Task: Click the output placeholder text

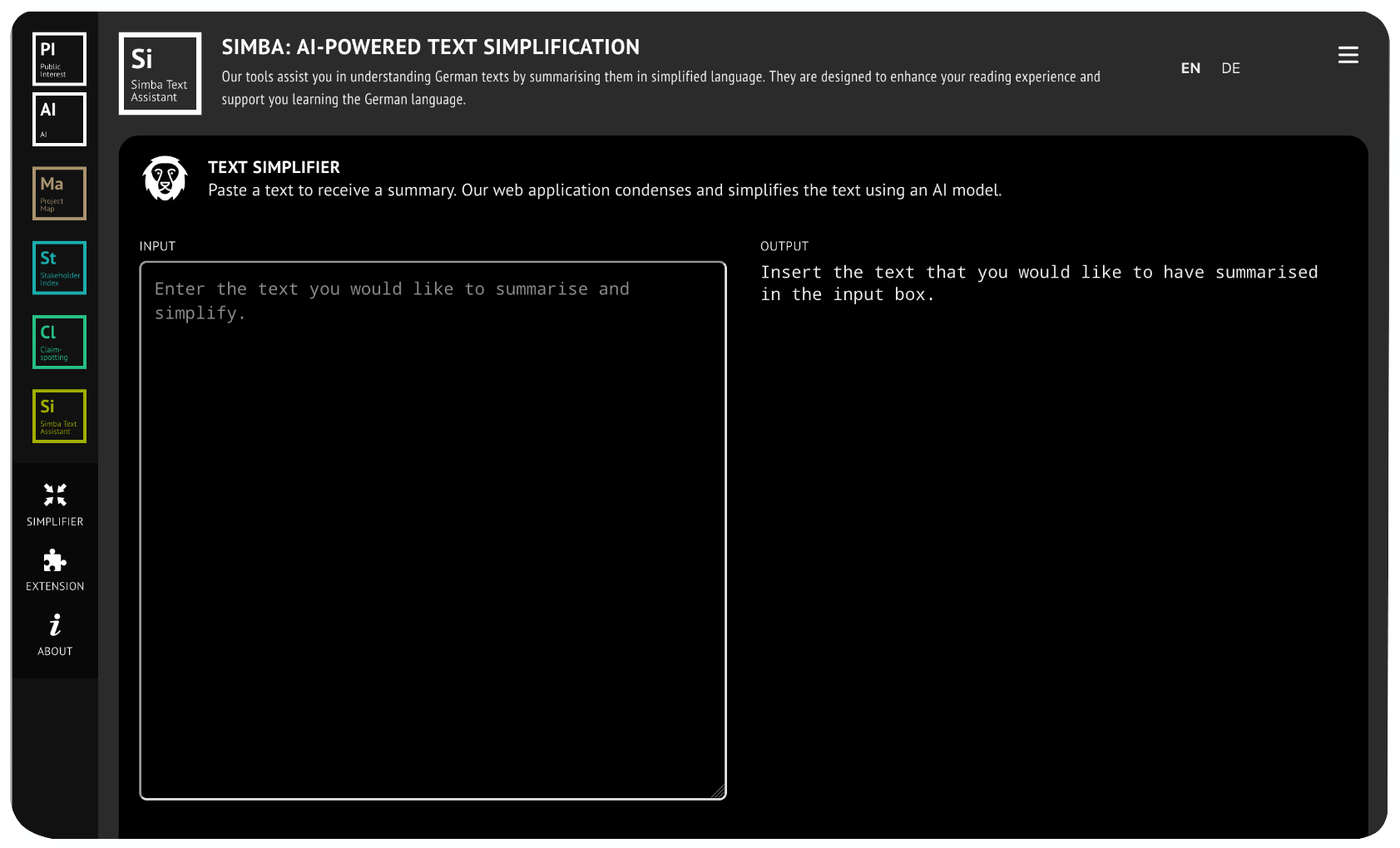Action: pos(1039,283)
